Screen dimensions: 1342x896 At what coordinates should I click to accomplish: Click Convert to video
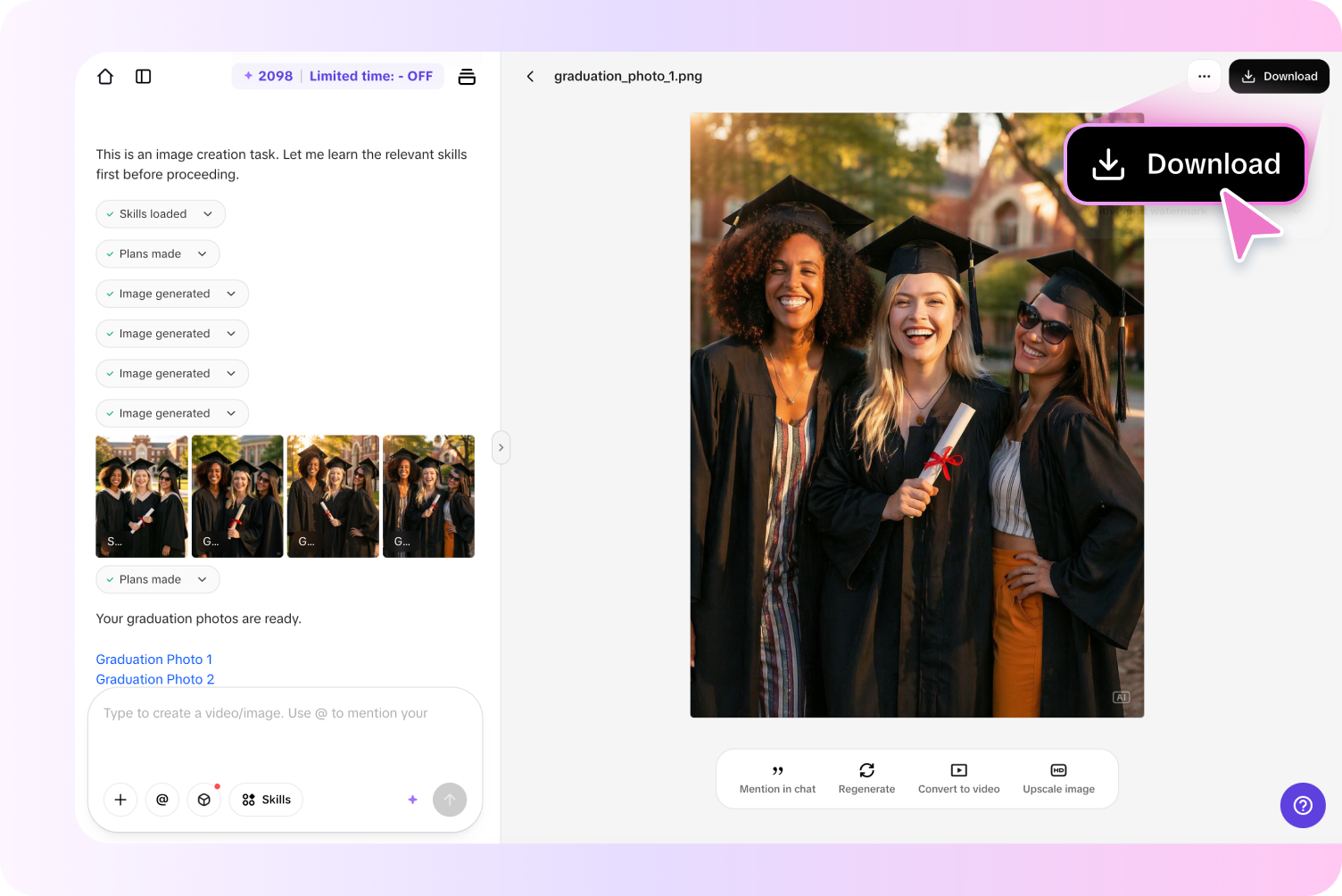[x=959, y=779]
